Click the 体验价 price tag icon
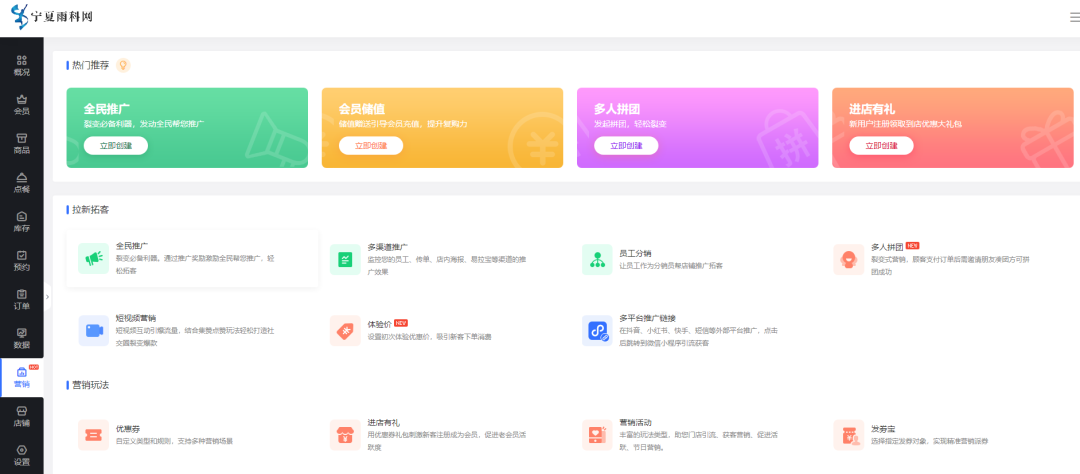Screen dimensions: 1080x474 [x=345, y=331]
